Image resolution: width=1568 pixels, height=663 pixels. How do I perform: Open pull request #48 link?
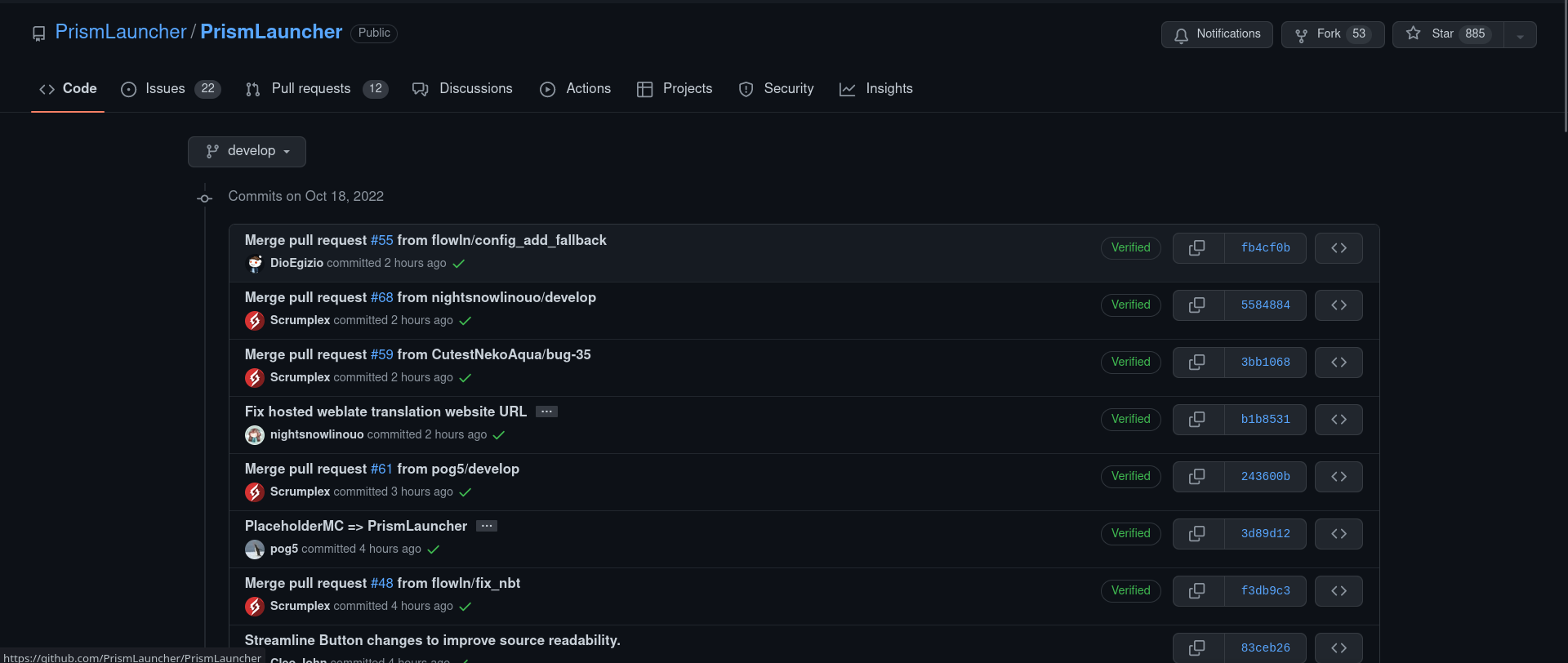382,583
